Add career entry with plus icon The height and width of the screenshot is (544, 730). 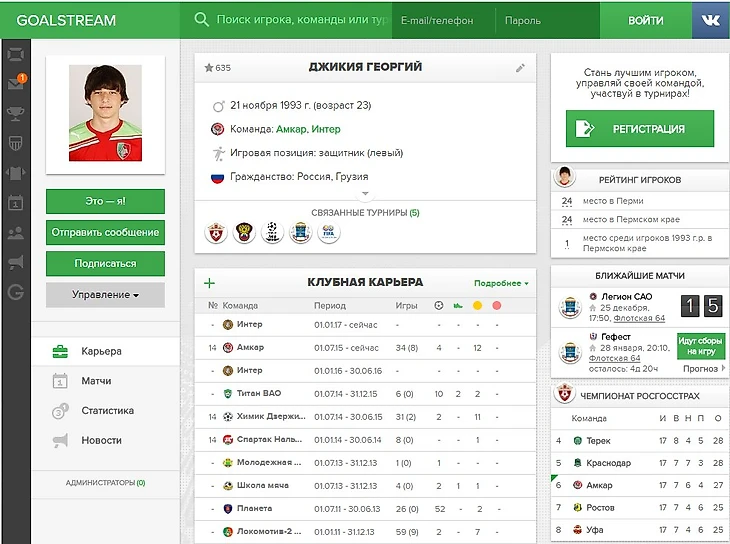point(210,283)
